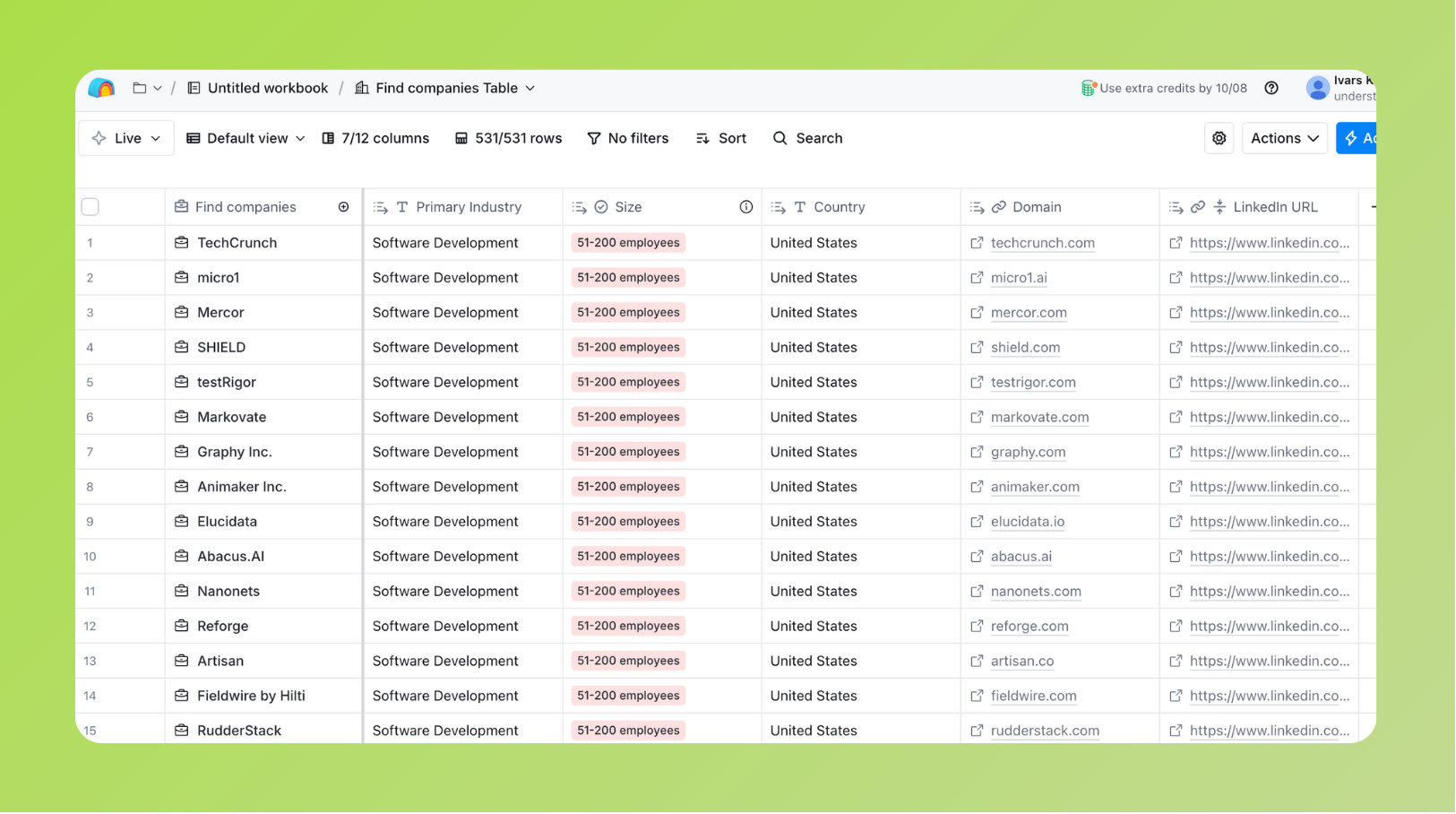Screen dimensions: 1456x814
Task: Click the 51-200 employees tag in micro1 row
Action: coord(628,278)
